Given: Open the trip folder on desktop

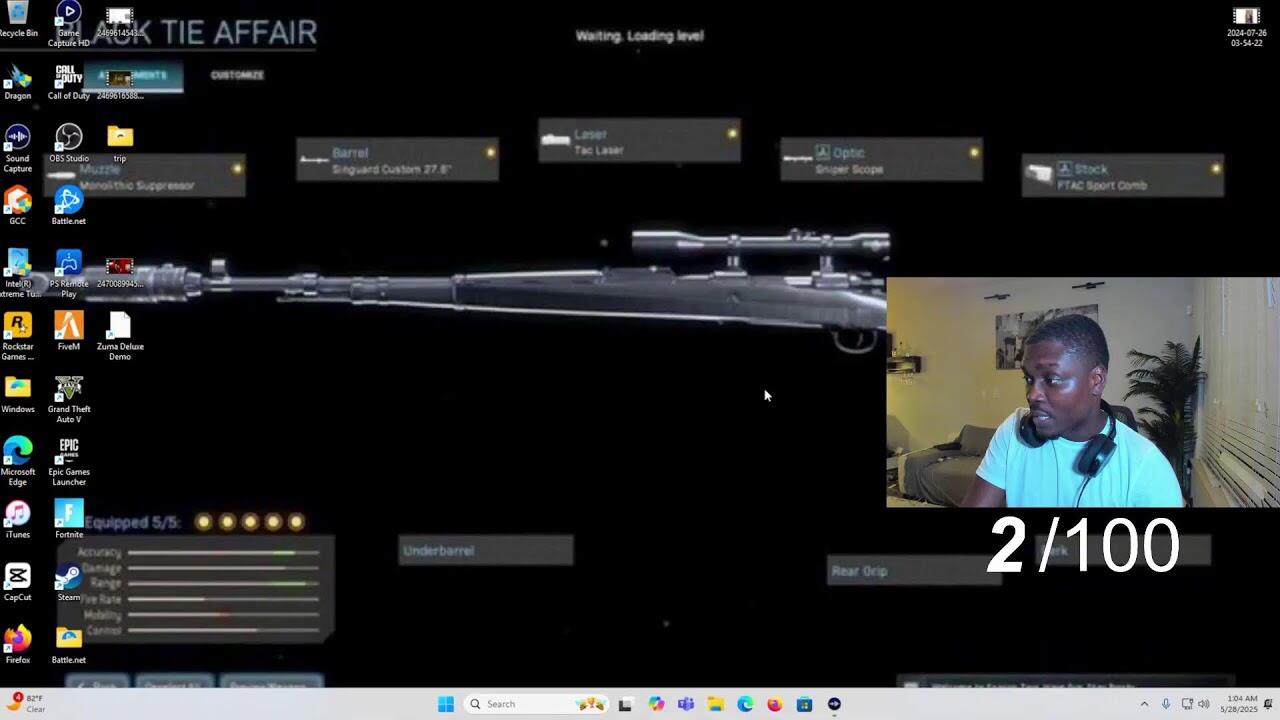Looking at the screenshot, I should tap(119, 138).
